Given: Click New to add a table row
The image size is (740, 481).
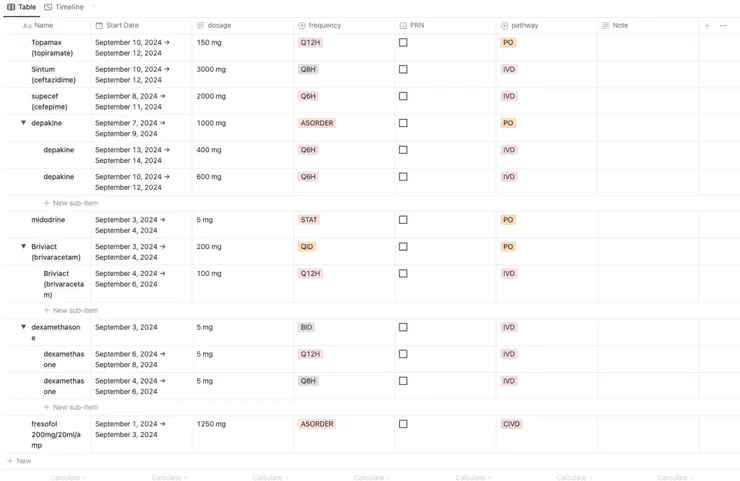Looking at the screenshot, I should click(19, 461).
